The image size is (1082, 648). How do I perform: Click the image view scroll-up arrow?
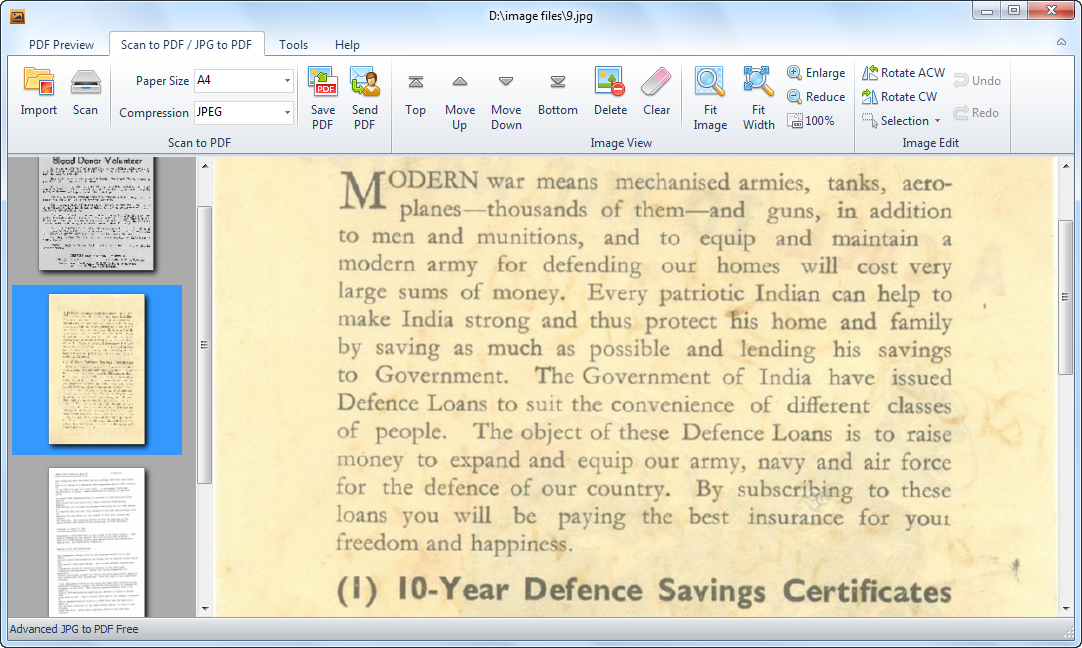[x=1065, y=166]
